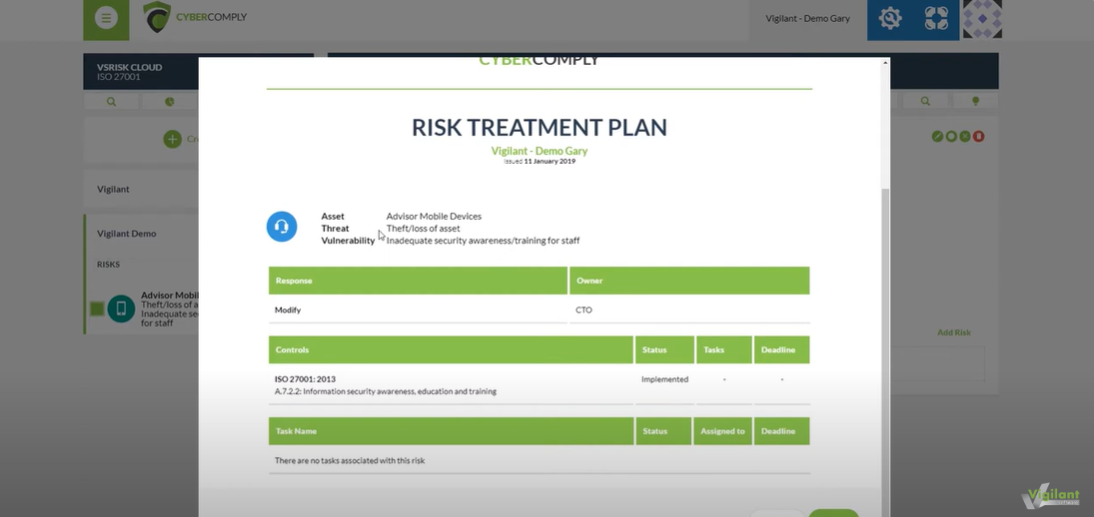The height and width of the screenshot is (517, 1094).
Task: Click the no tasks associated message
Action: pos(350,460)
